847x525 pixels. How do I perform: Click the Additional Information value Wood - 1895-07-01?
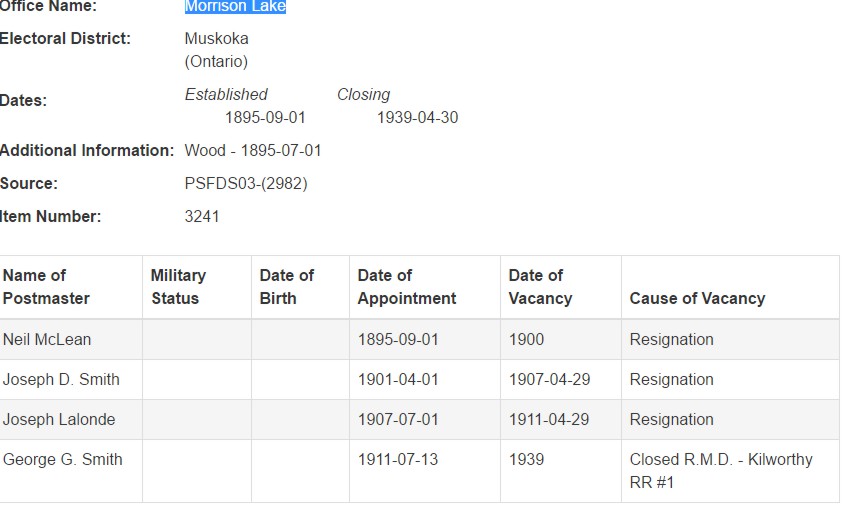253,151
